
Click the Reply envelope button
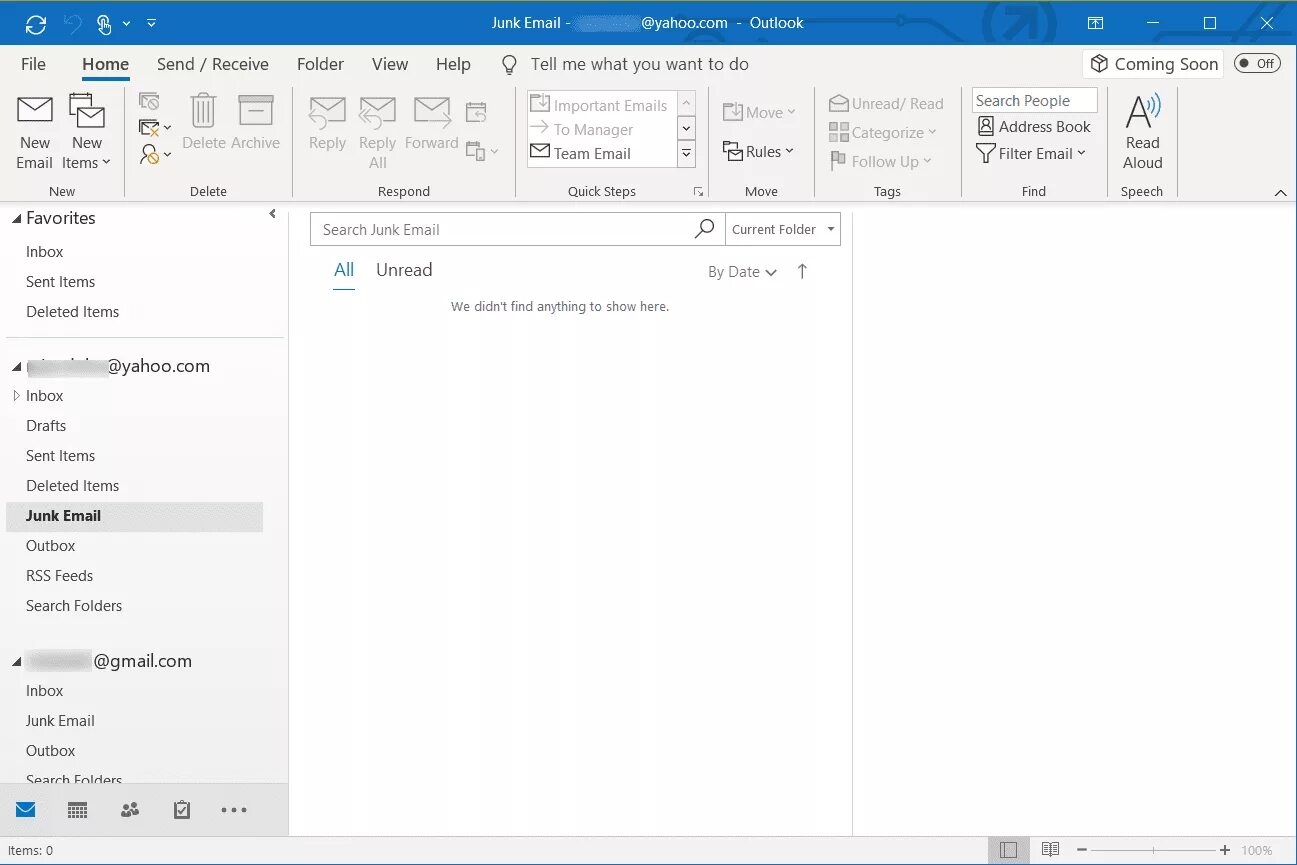click(327, 123)
